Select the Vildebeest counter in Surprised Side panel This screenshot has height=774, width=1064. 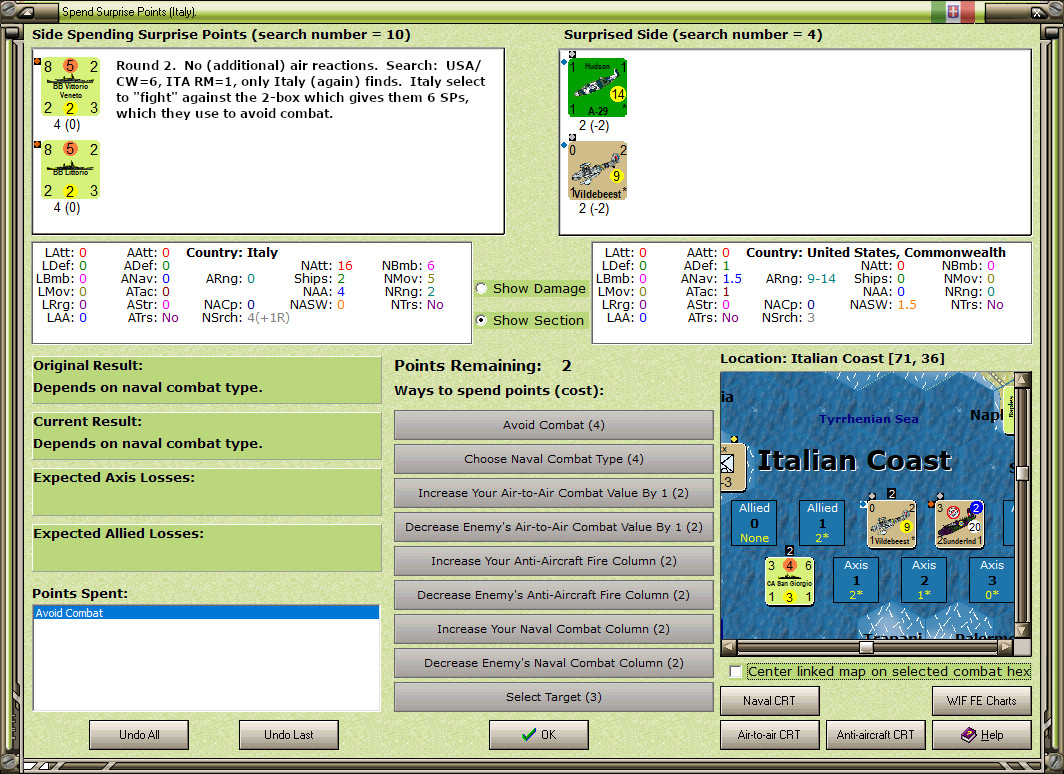[597, 170]
